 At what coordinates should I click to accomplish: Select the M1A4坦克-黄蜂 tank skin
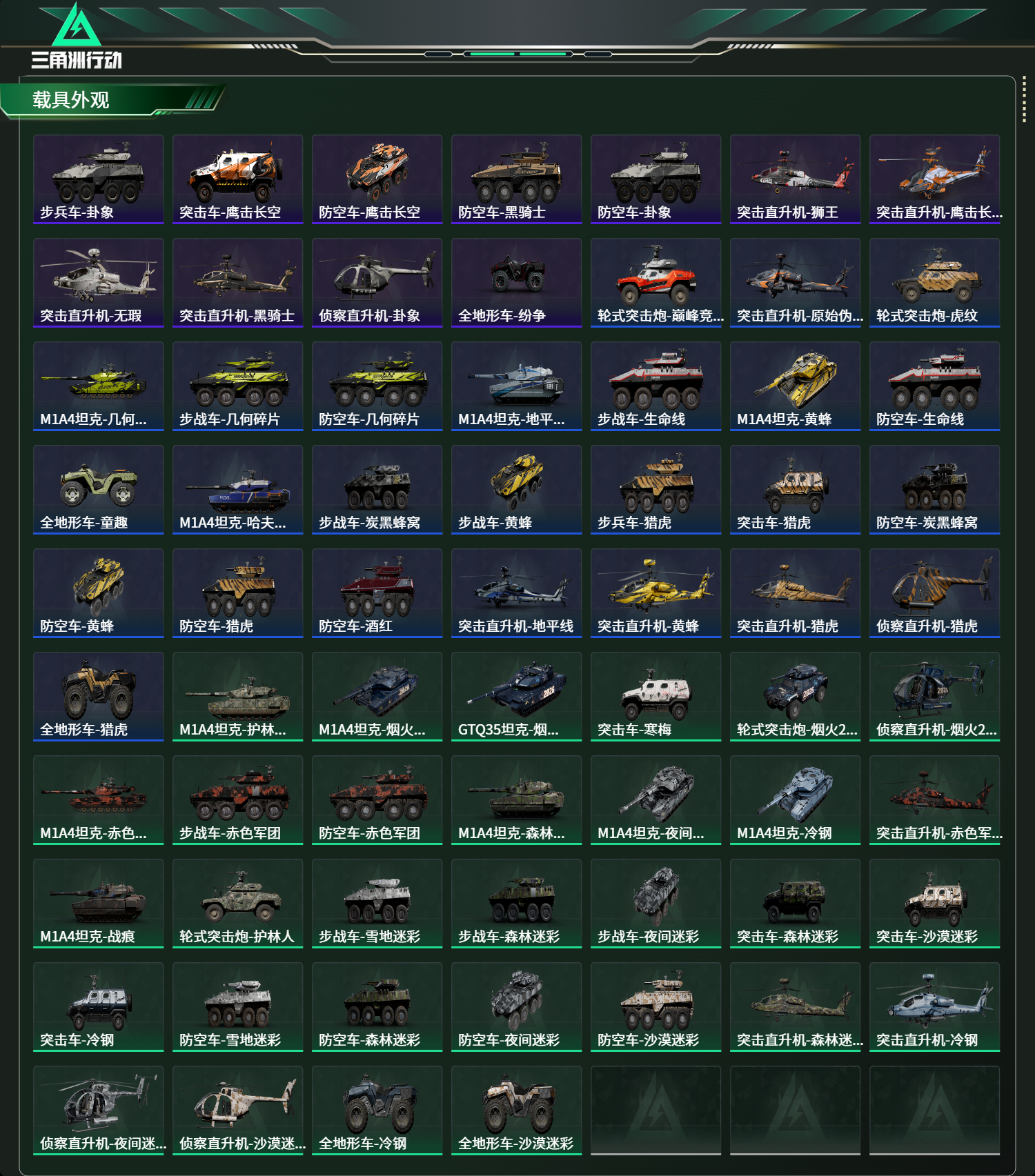(x=795, y=386)
